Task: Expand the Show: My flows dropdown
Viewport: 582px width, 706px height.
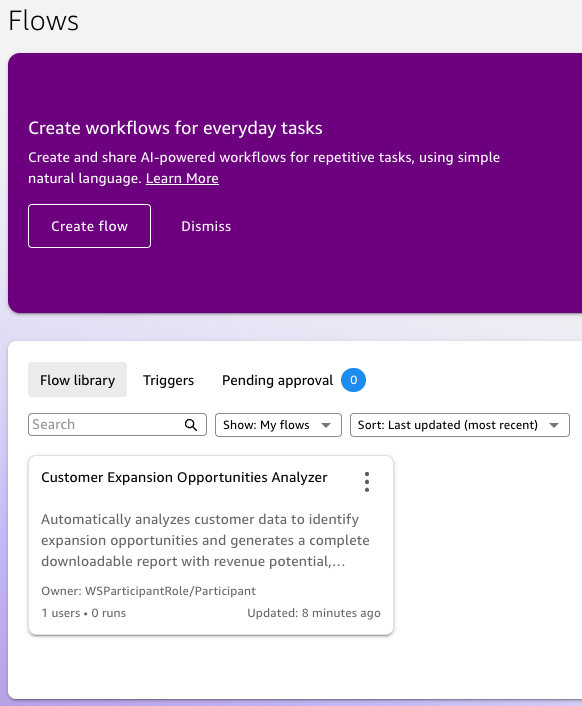Action: tap(278, 425)
